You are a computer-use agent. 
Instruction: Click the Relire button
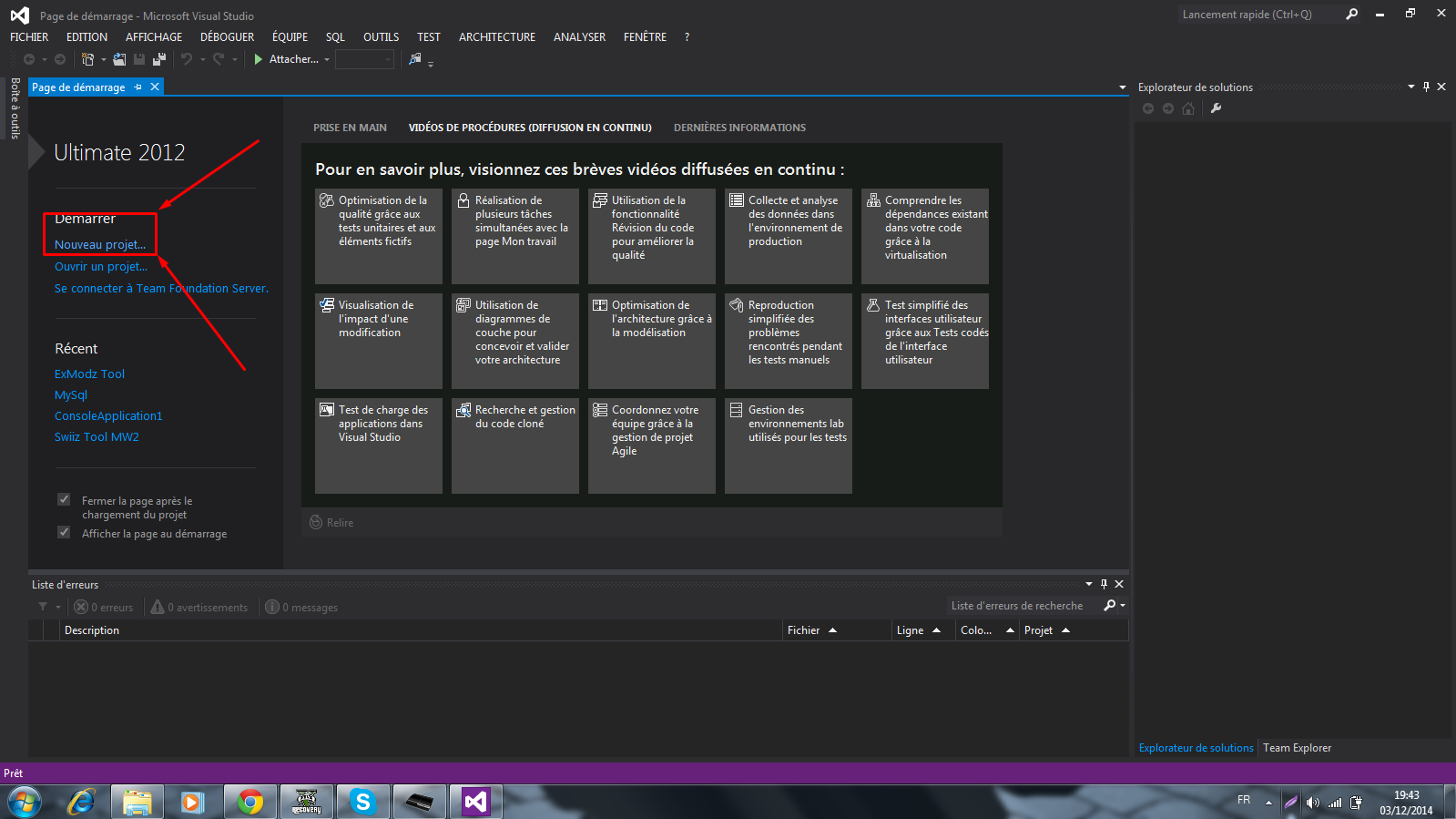click(x=331, y=522)
